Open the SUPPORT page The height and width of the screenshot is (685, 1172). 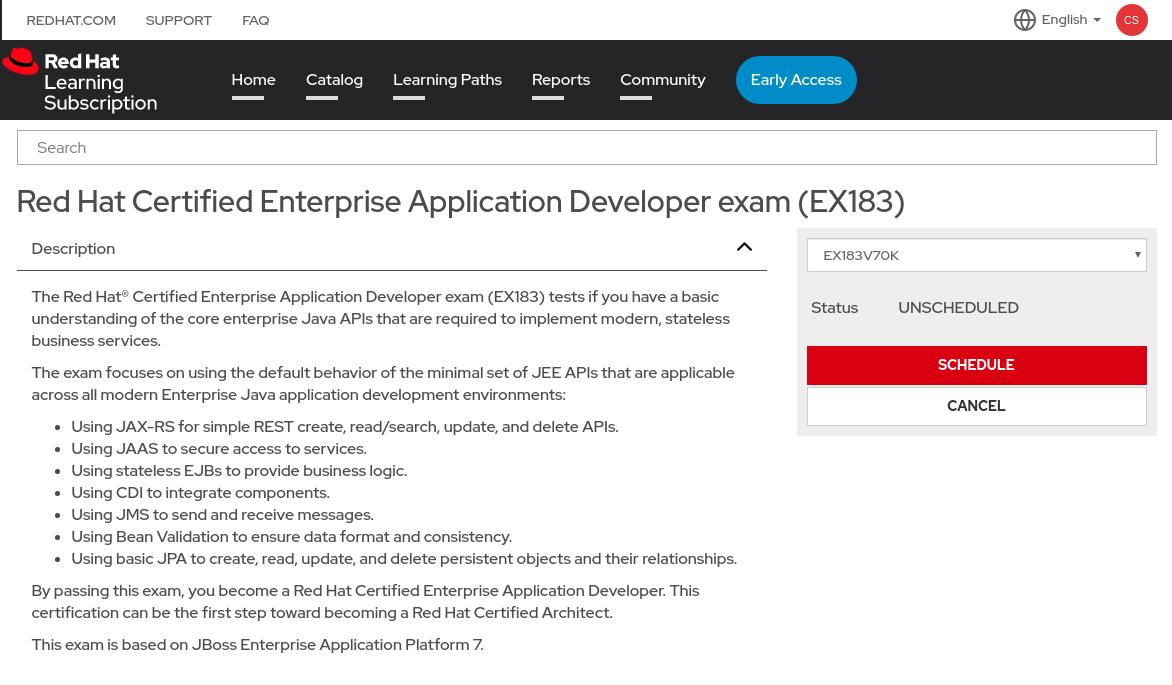(178, 19)
